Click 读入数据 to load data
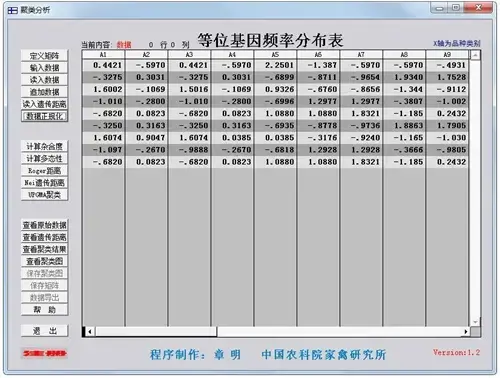 click(x=44, y=80)
